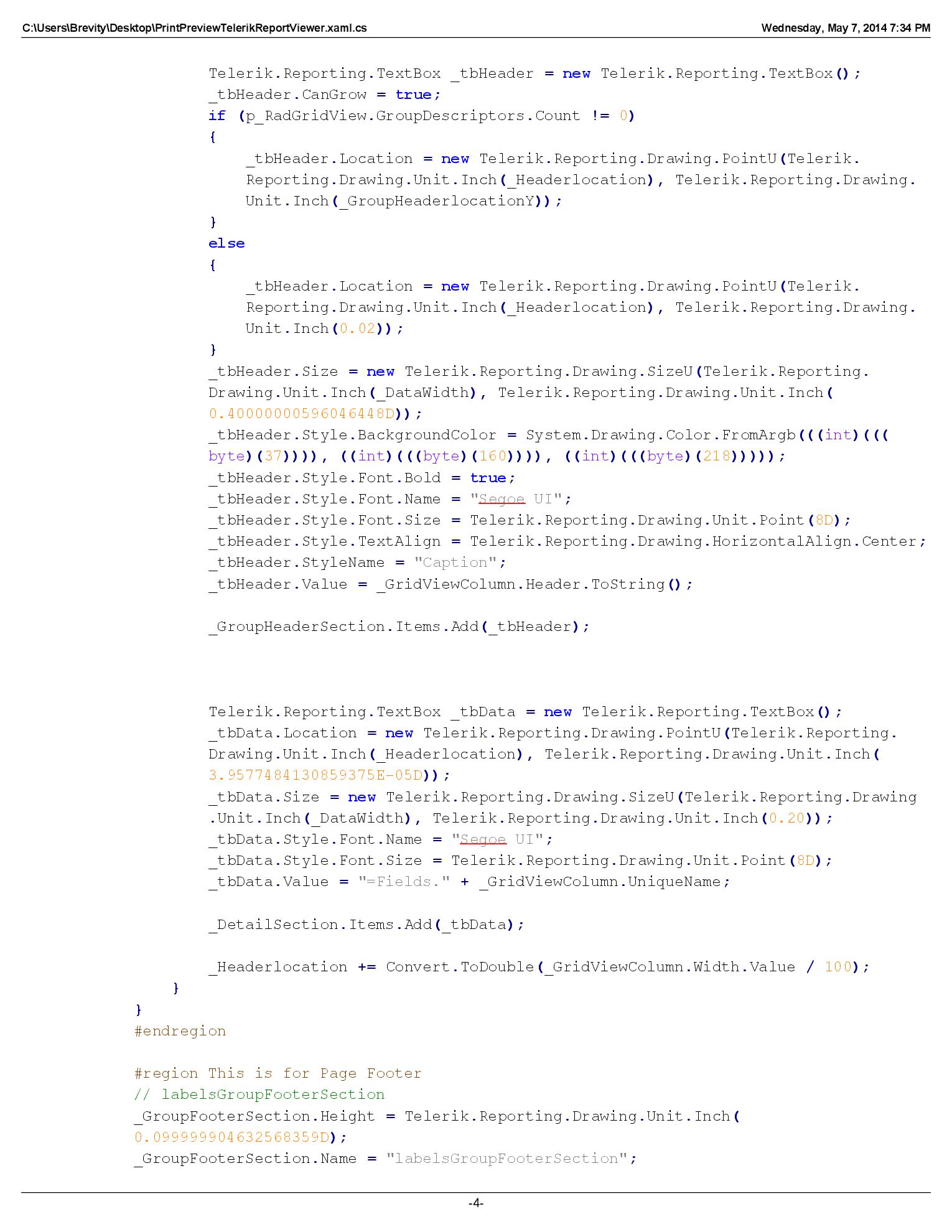Viewport: 952px width, 1232px height.
Task: Click the '_tbHeader.Style.TextAlign' line
Action: point(567,541)
